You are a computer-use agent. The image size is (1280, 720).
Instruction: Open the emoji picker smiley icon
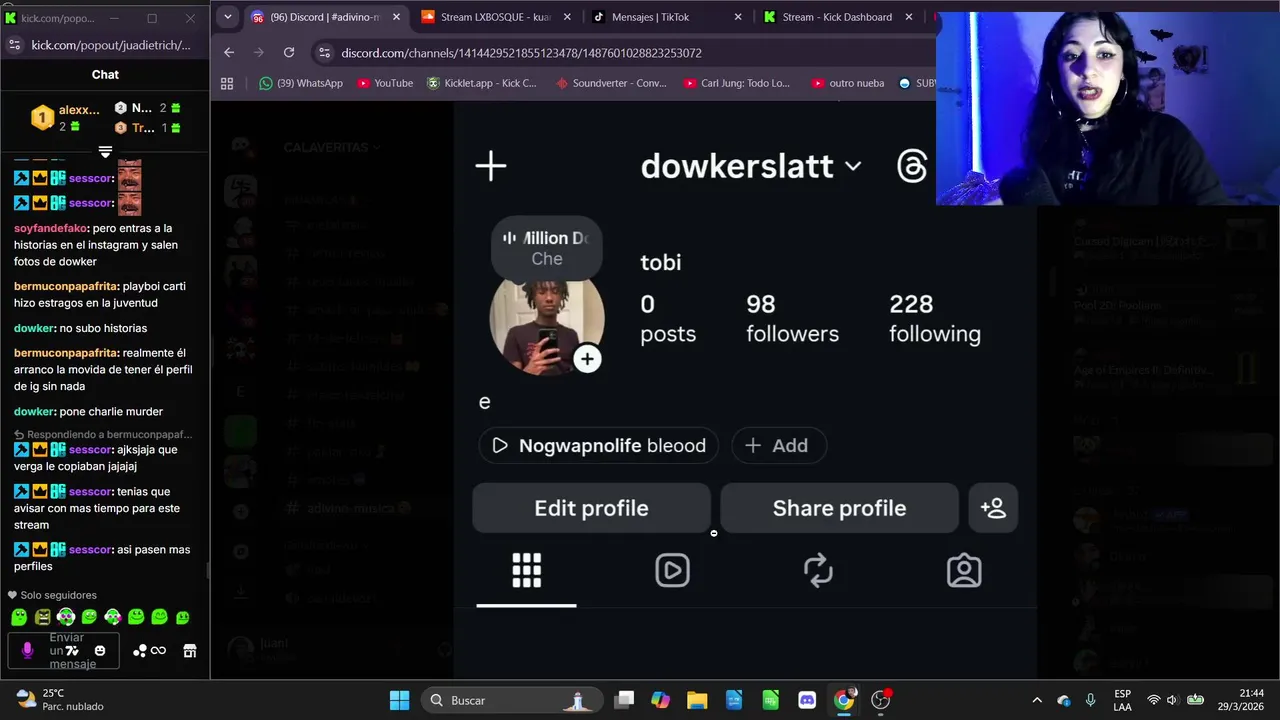click(x=100, y=651)
